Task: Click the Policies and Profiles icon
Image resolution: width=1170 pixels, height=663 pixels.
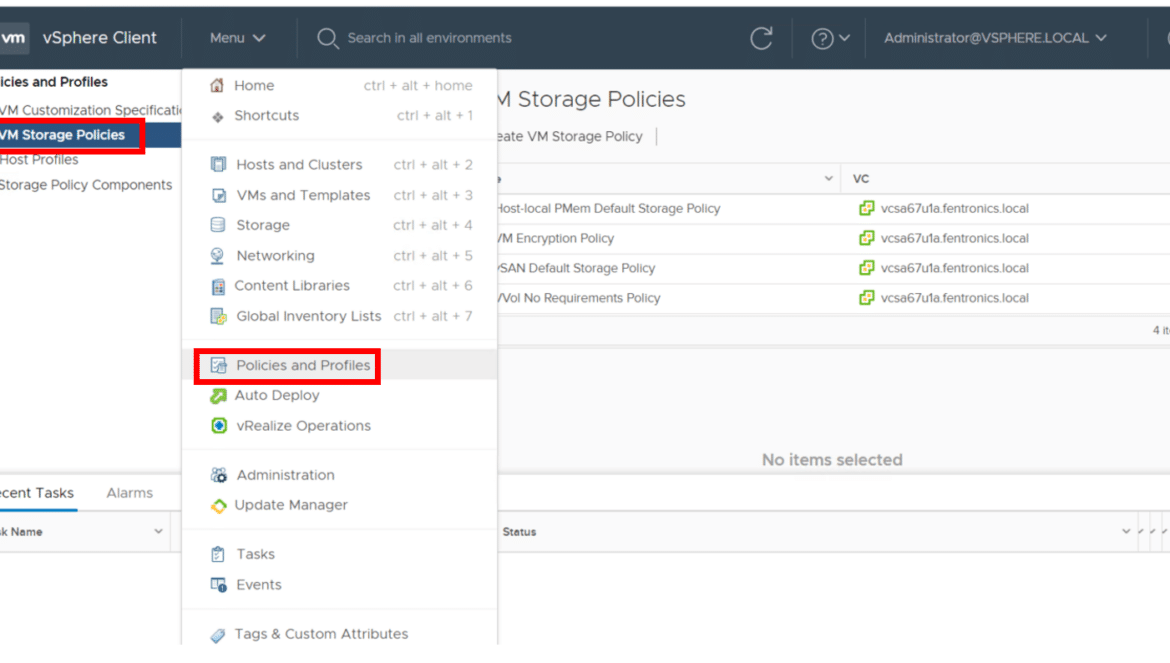Action: click(219, 365)
